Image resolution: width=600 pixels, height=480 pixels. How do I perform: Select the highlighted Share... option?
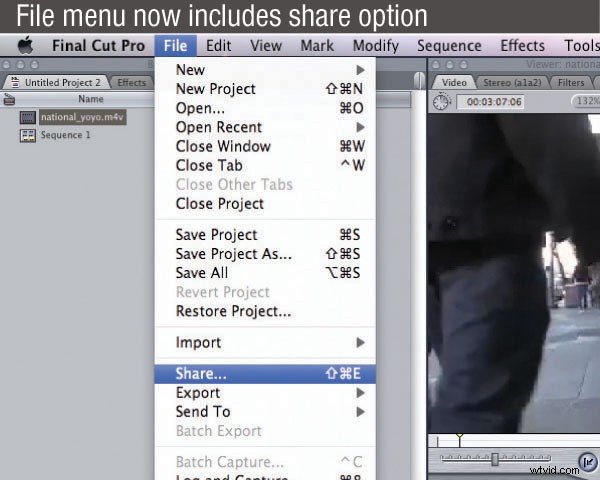(x=265, y=374)
